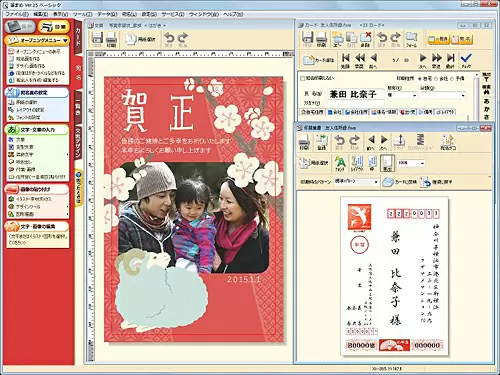Jump to the last card record icon

pyautogui.click(x=450, y=60)
